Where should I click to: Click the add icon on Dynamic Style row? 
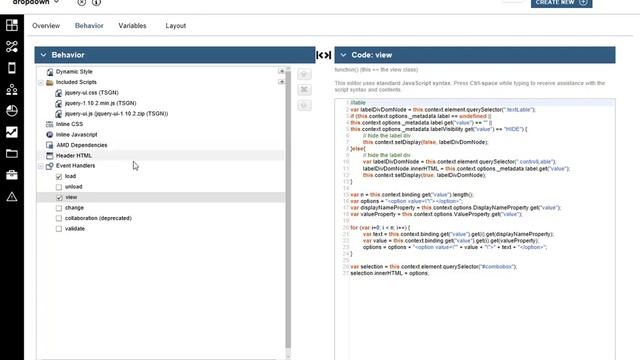click(x=281, y=71)
